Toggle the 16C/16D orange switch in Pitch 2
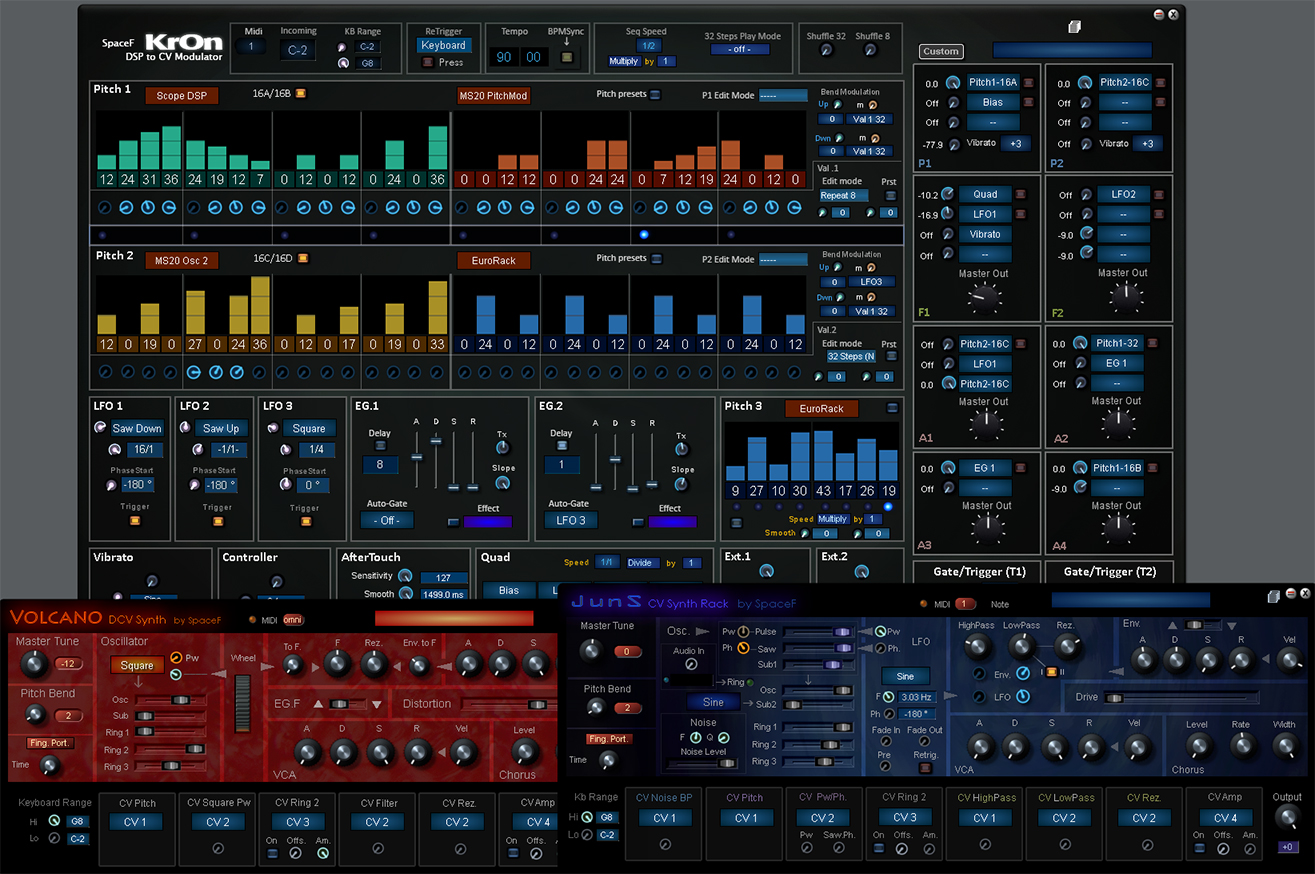1315x874 pixels. point(303,259)
